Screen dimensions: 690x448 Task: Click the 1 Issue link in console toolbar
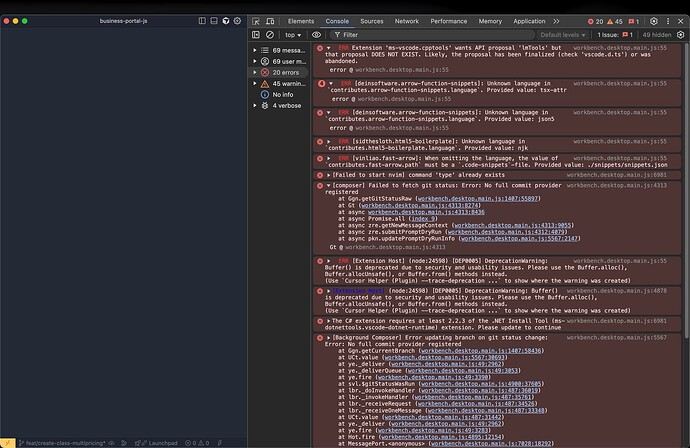(x=615, y=35)
